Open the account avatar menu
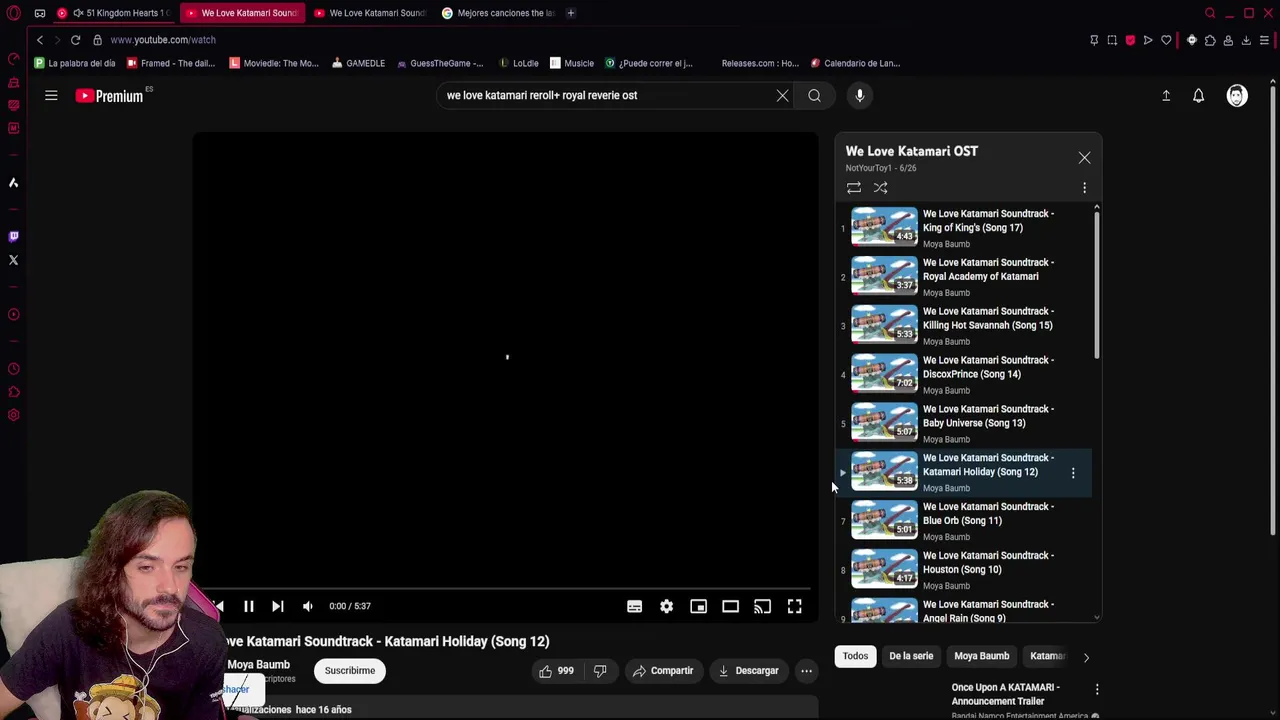Image resolution: width=1280 pixels, height=720 pixels. coord(1237,96)
